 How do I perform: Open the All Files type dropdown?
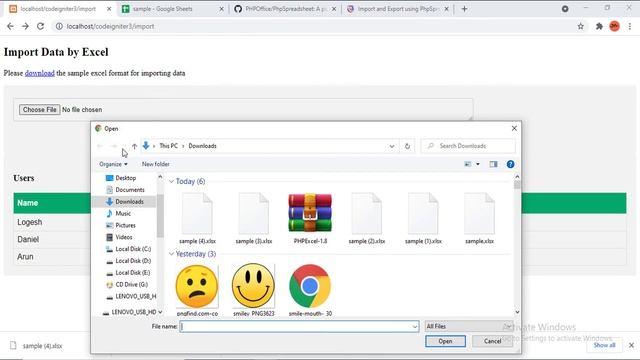pos(468,327)
